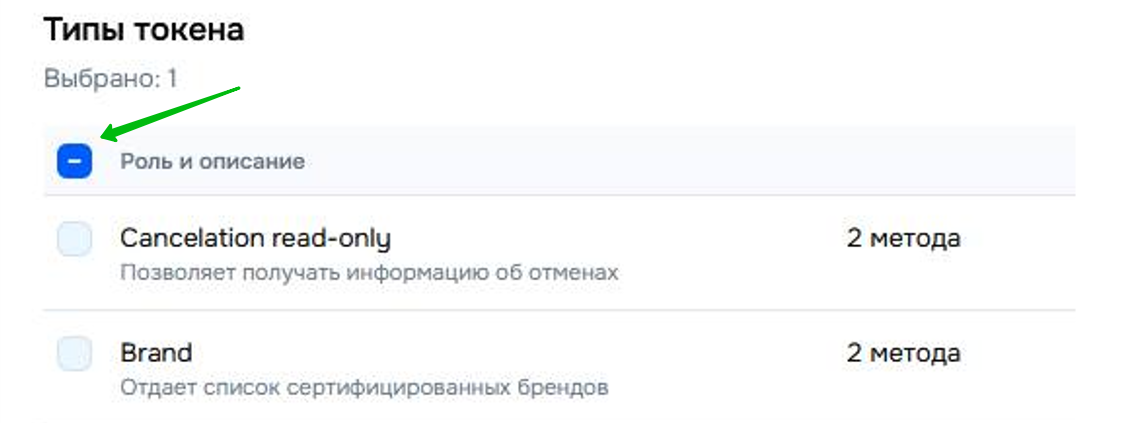Click description "Позволяет получать информацию об отменах"

point(369,272)
